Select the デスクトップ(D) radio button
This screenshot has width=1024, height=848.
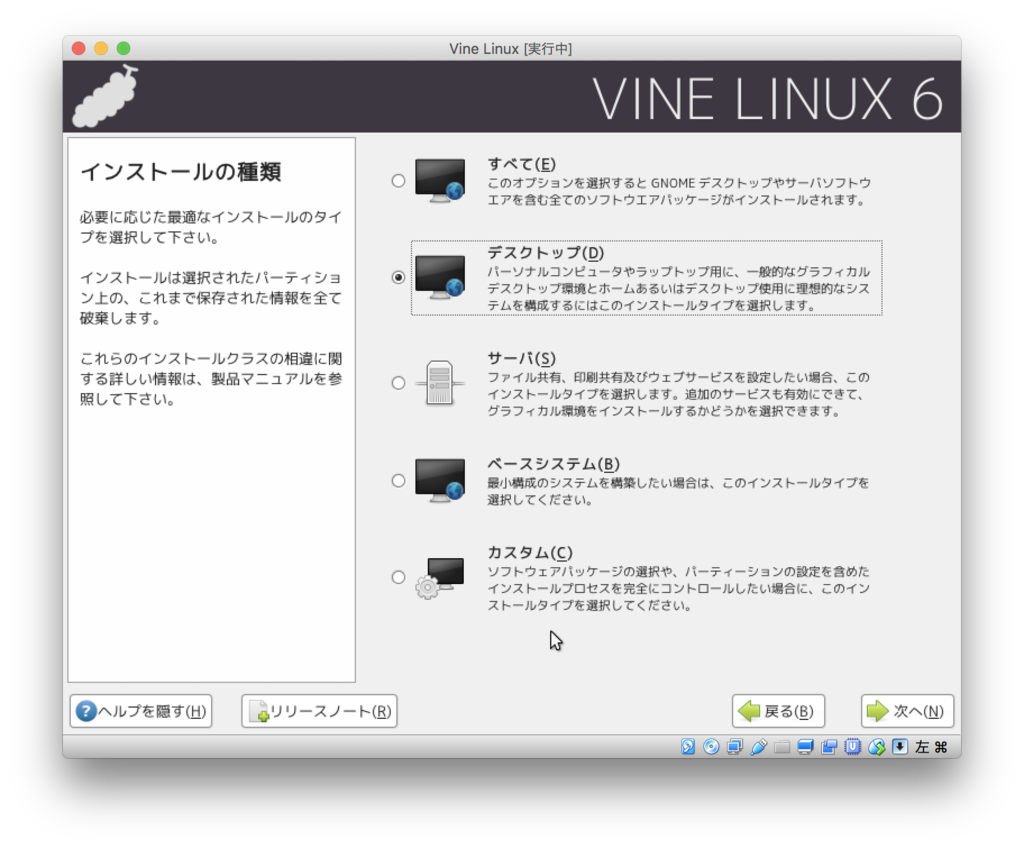coord(398,278)
